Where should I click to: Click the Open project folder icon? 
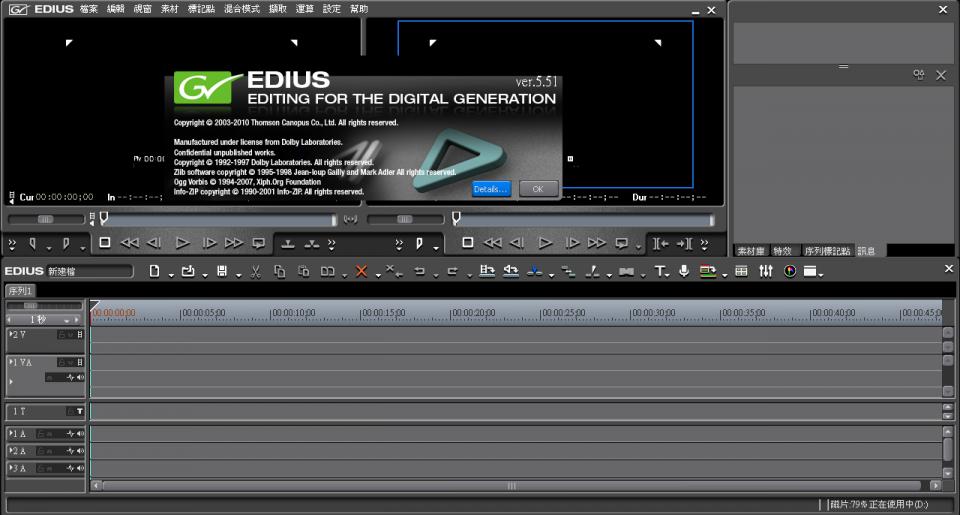188,271
